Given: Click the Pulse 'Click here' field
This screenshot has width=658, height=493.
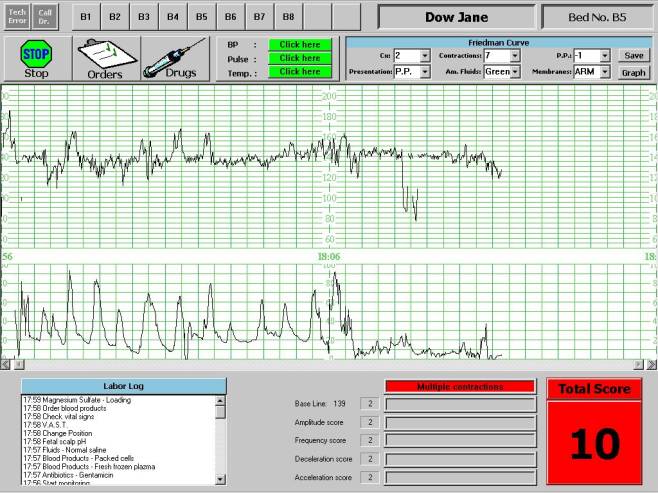Looking at the screenshot, I should tap(300, 59).
